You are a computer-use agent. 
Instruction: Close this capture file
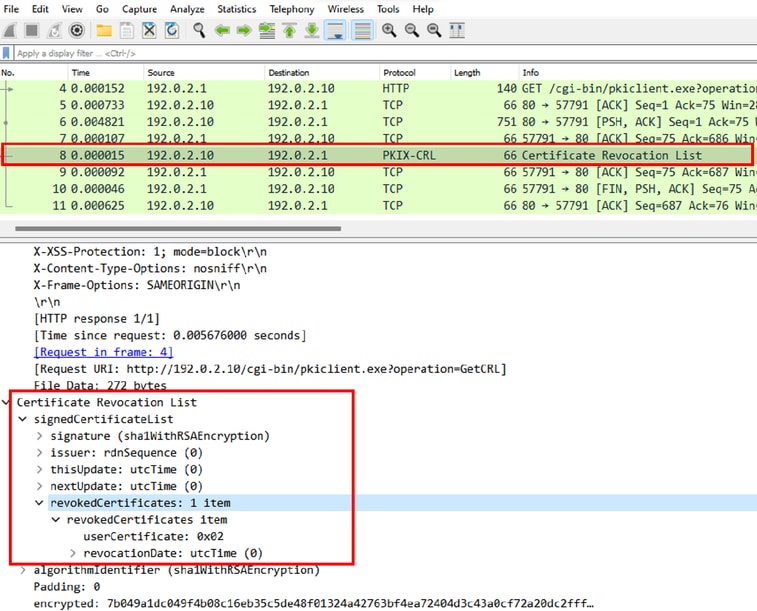149,30
